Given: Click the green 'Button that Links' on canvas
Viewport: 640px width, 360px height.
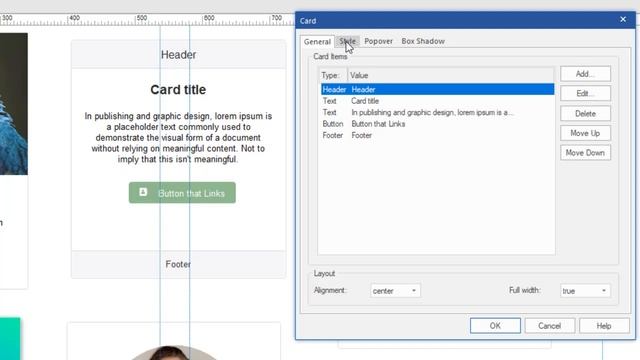Looking at the screenshot, I should [182, 193].
